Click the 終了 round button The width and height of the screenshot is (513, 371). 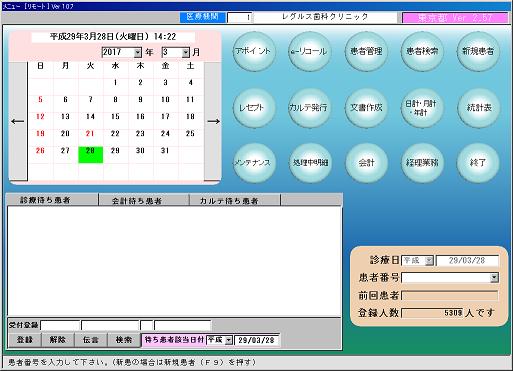478,163
